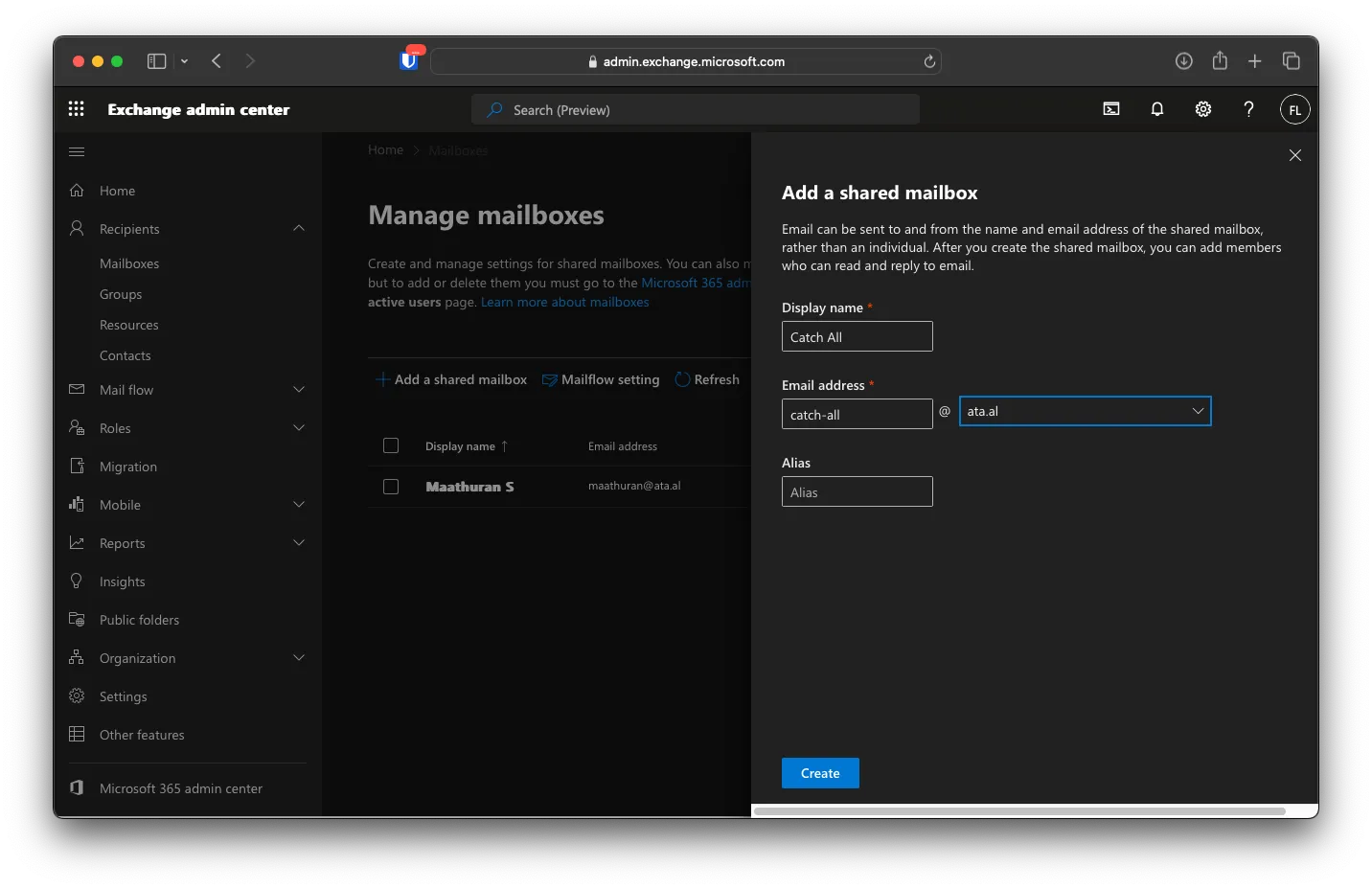Click the Email address column header
Image resolution: width=1372 pixels, height=889 pixels.
coord(623,446)
